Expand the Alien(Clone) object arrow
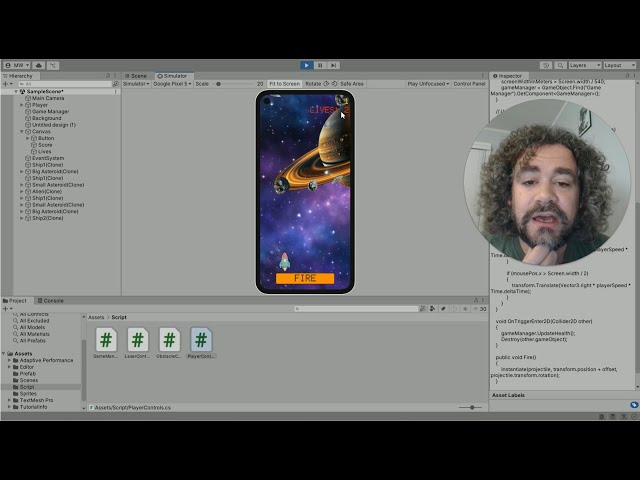The image size is (640, 480). pyautogui.click(x=22, y=191)
